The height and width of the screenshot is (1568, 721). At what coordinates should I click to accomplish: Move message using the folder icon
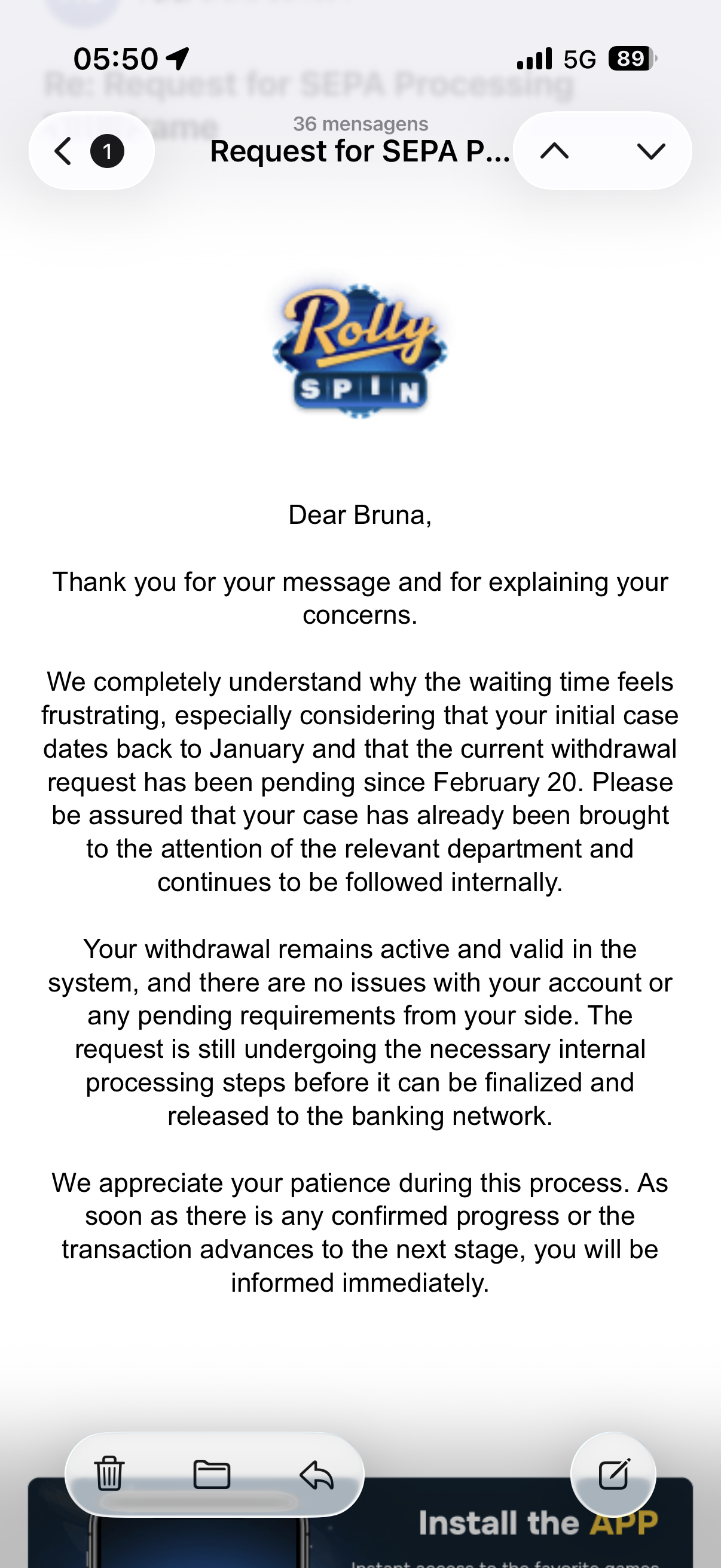[x=212, y=1474]
